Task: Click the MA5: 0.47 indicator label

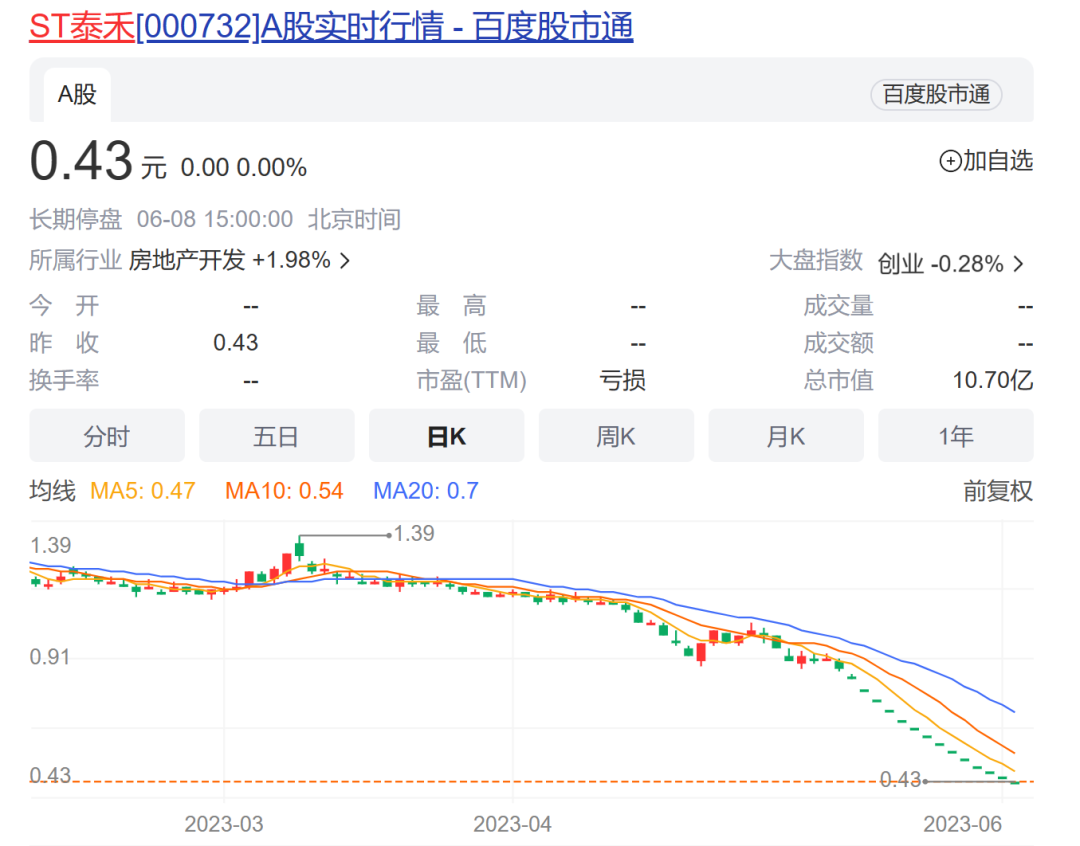Action: point(143,491)
